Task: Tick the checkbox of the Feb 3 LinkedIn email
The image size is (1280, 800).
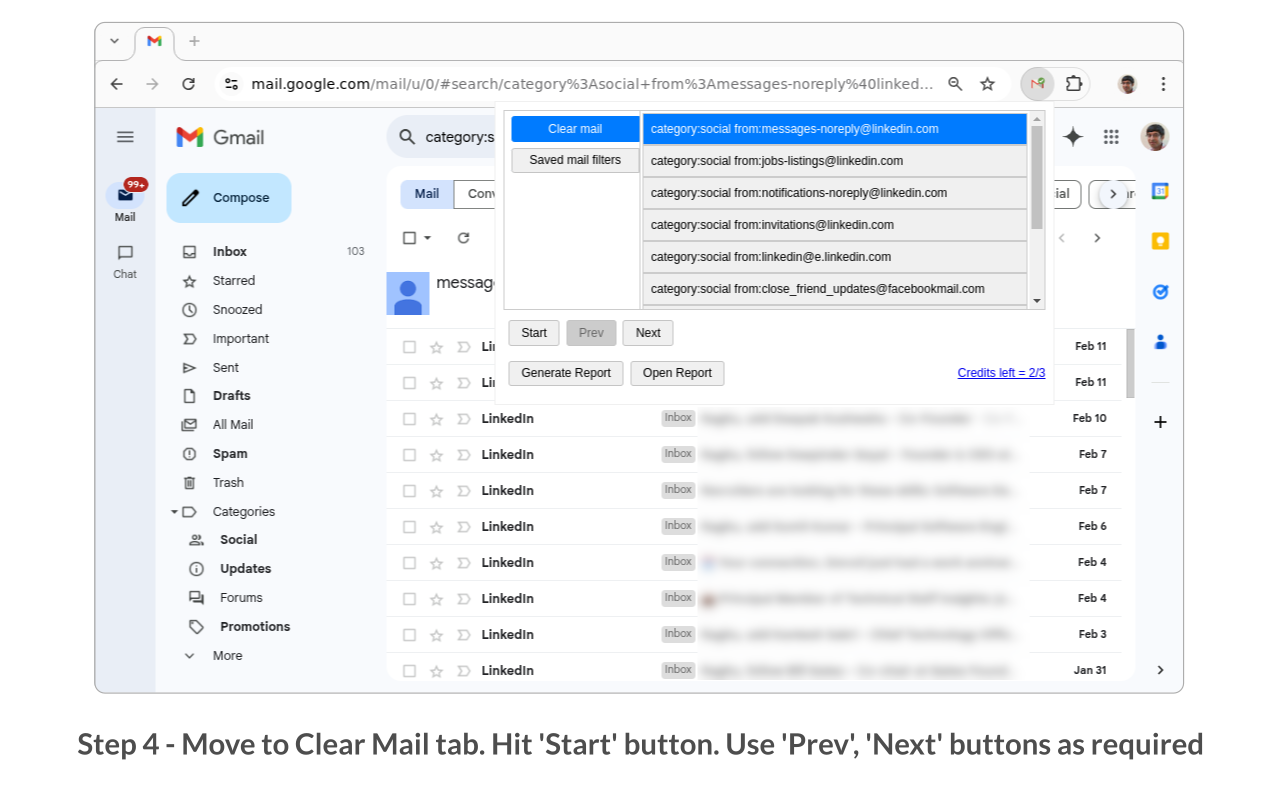Action: pyautogui.click(x=409, y=635)
